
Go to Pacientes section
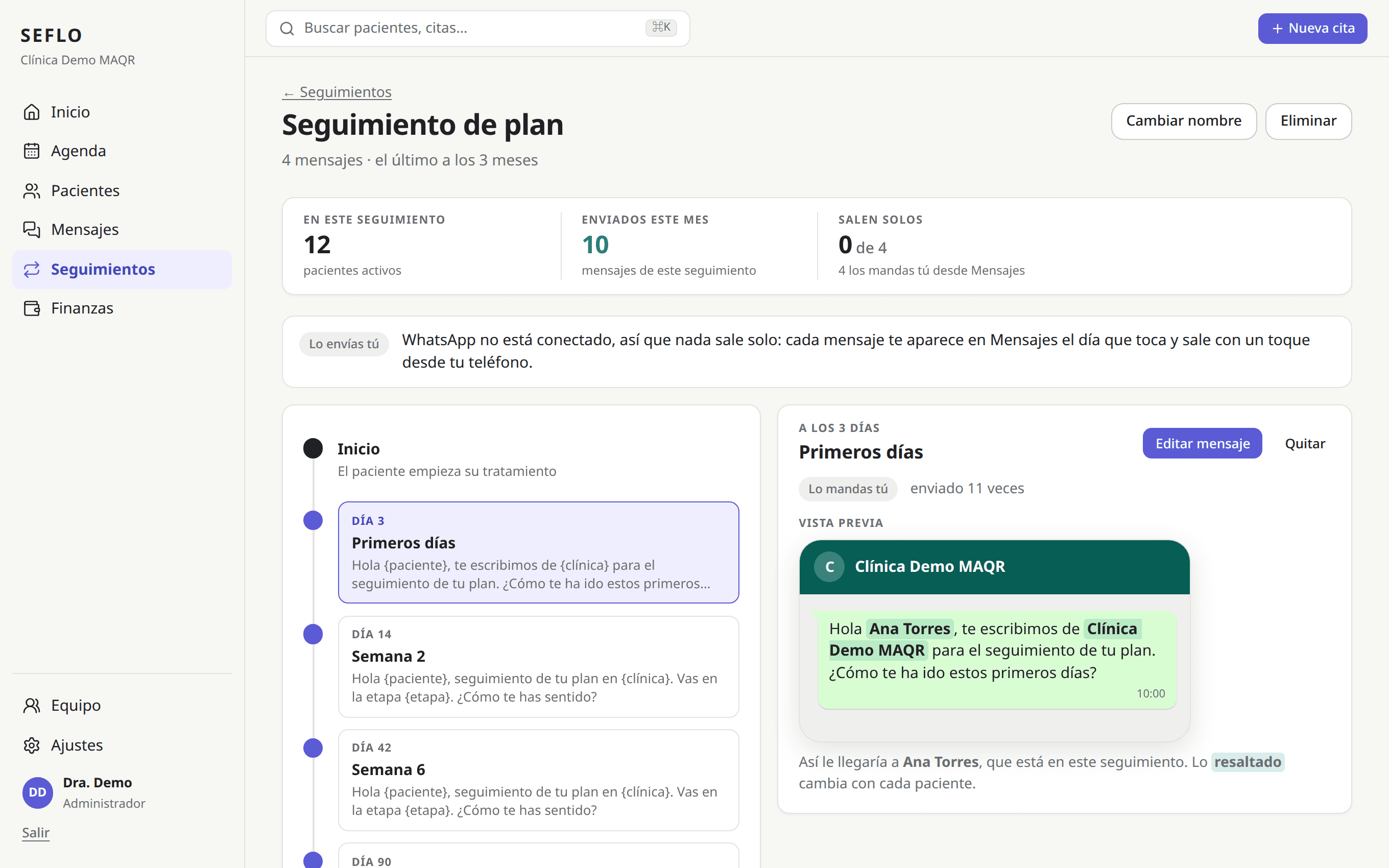coord(122,190)
